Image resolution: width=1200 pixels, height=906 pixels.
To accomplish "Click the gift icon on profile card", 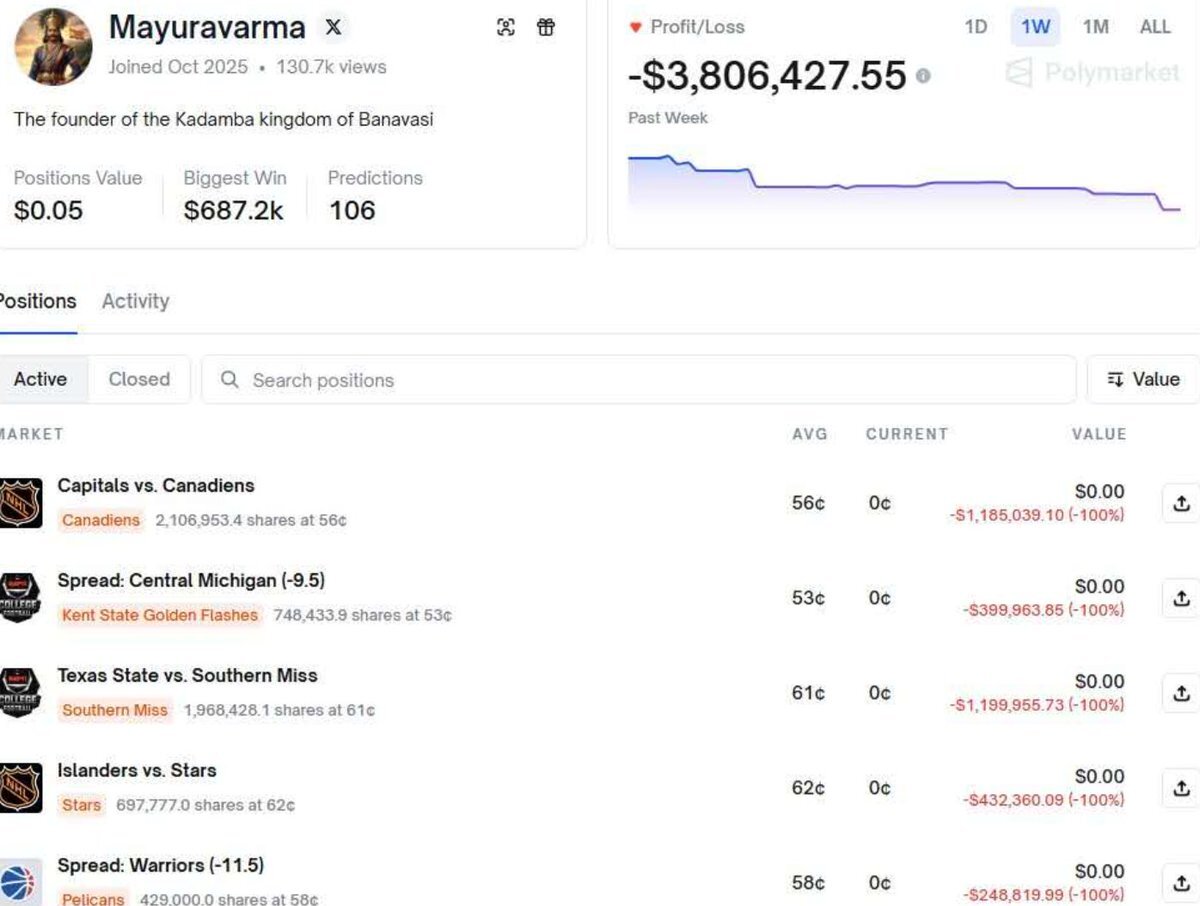I will pyautogui.click(x=545, y=28).
